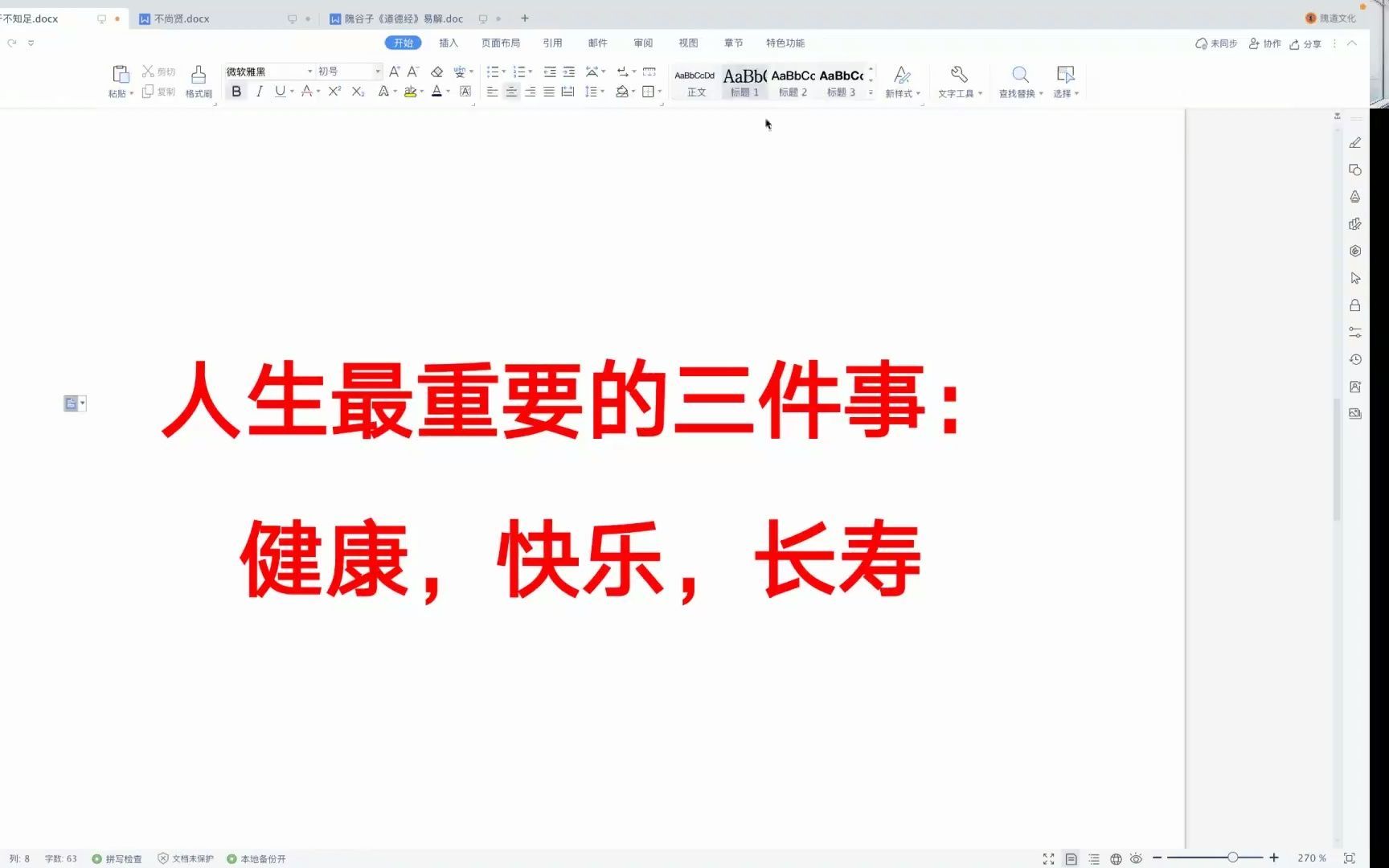
Task: Expand the styles gallery more arrow
Action: tap(871, 92)
